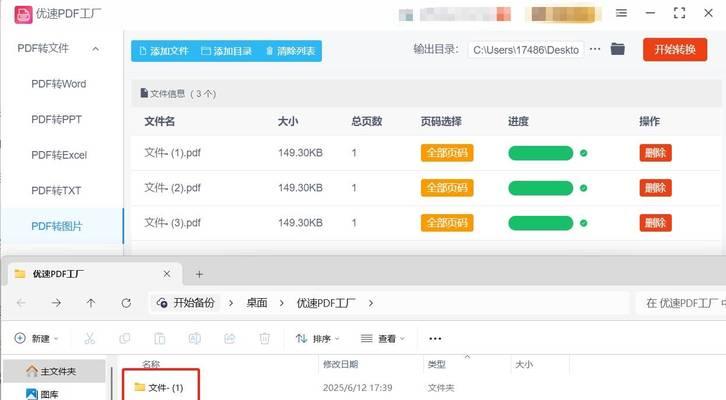Go up one folder in Explorer
Image resolution: width=726 pixels, height=400 pixels.
coord(91,303)
